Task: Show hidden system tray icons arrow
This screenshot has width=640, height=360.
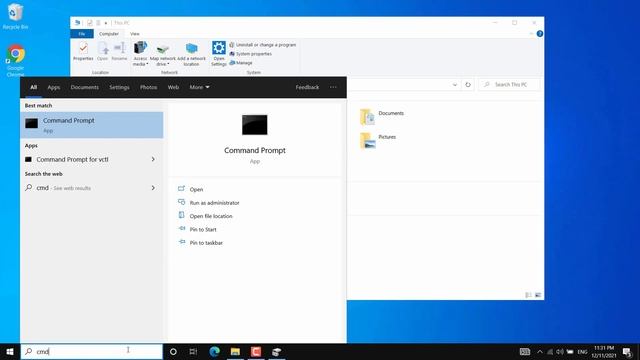Action: click(x=540, y=351)
